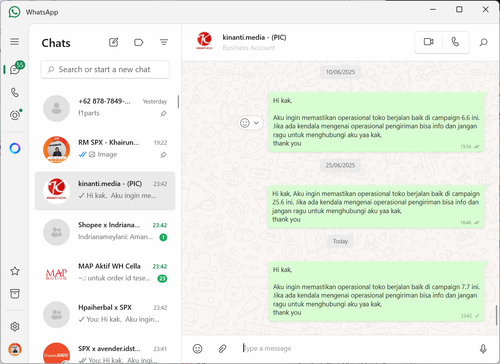Click the campaign 25.6 message bubble

pos(376,207)
